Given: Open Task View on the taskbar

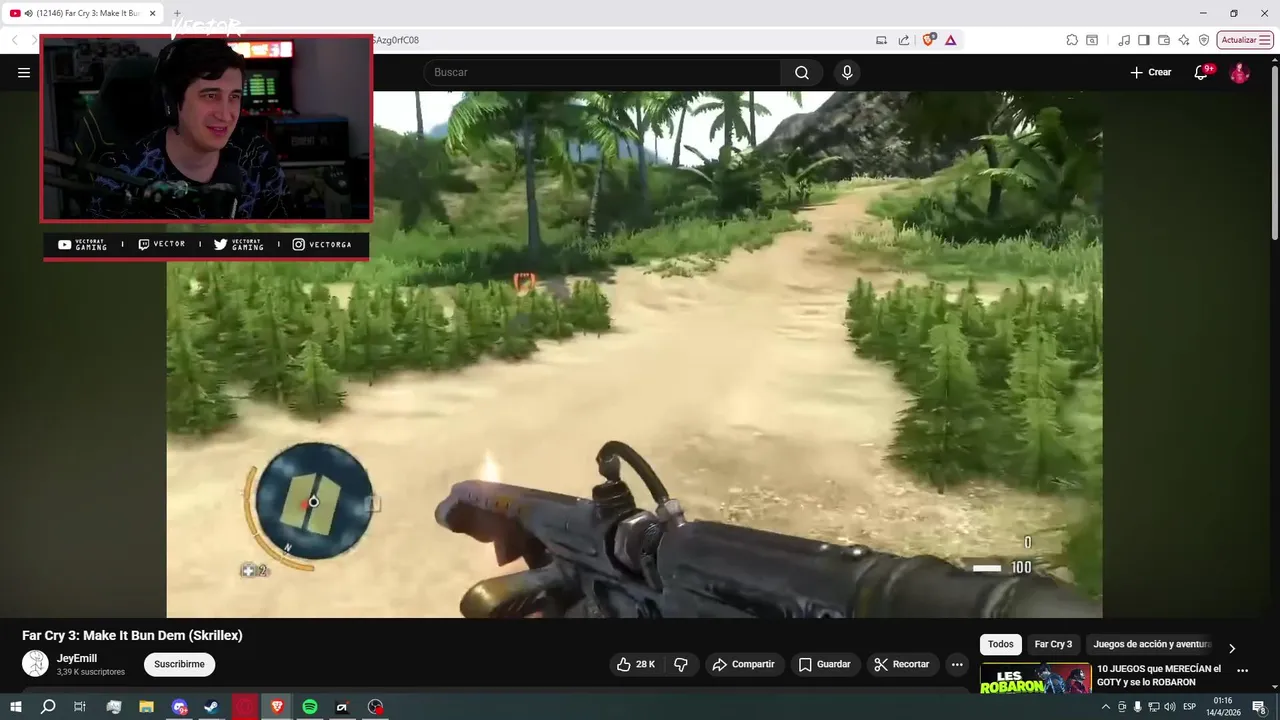Looking at the screenshot, I should pos(80,707).
